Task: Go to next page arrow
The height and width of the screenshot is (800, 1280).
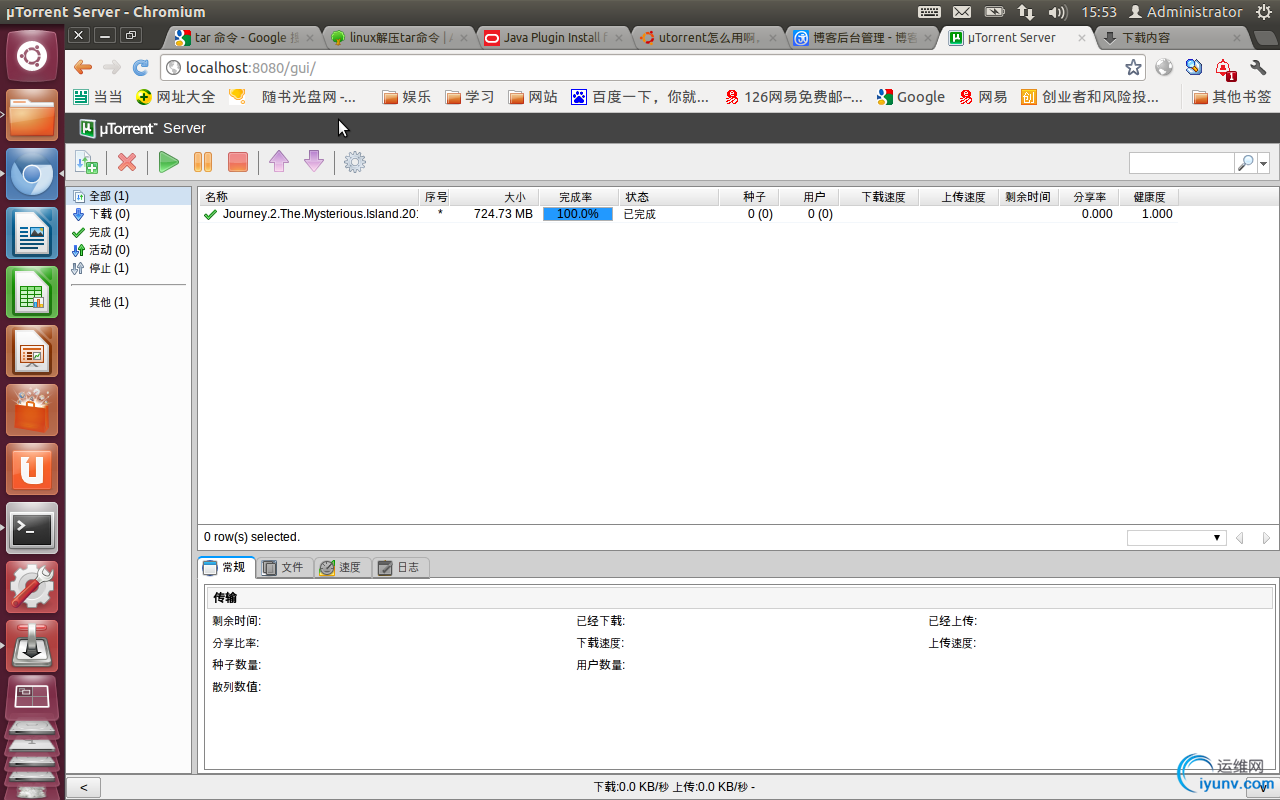Action: (x=1266, y=538)
